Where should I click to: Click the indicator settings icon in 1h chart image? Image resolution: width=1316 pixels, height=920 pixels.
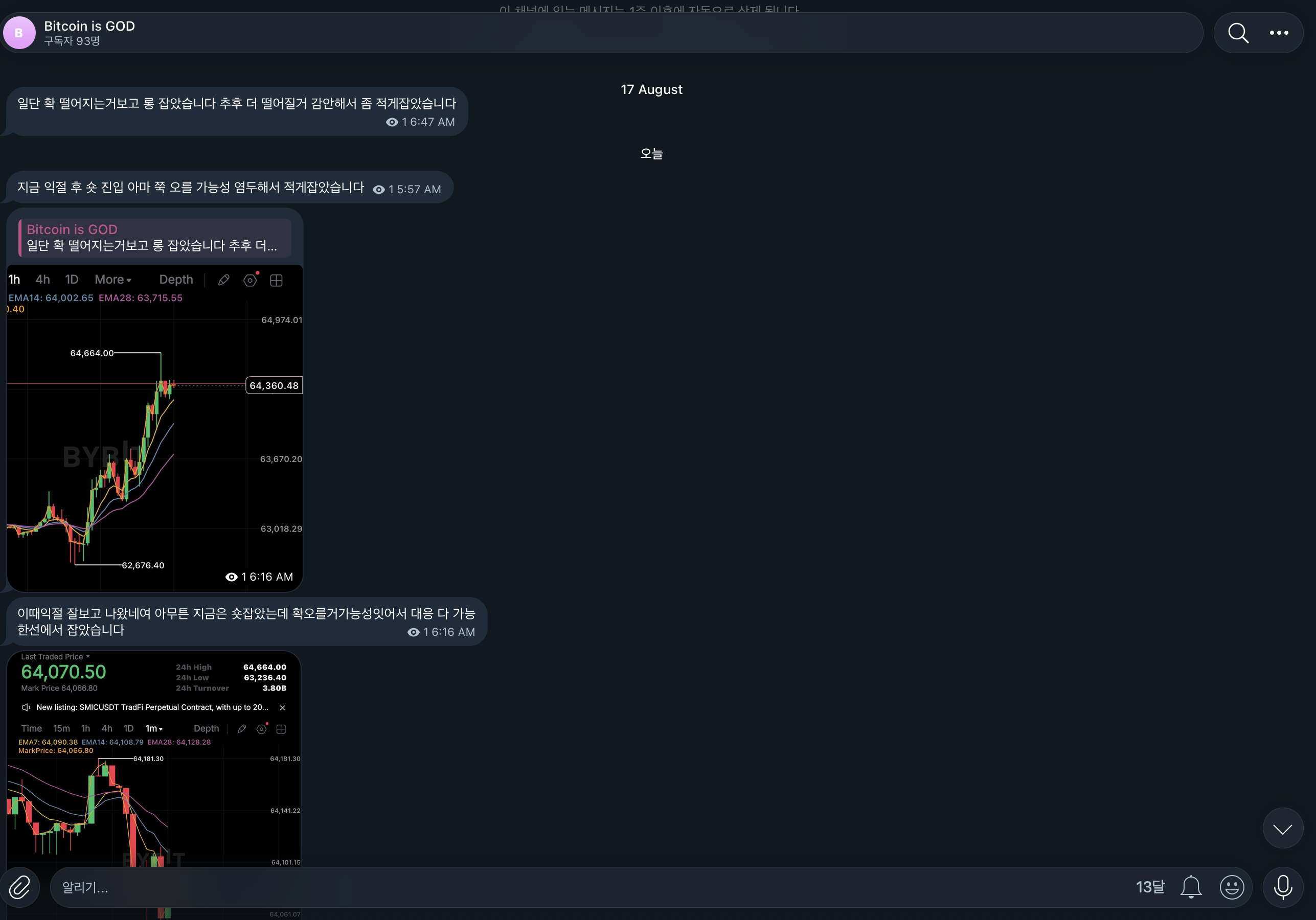tap(250, 280)
